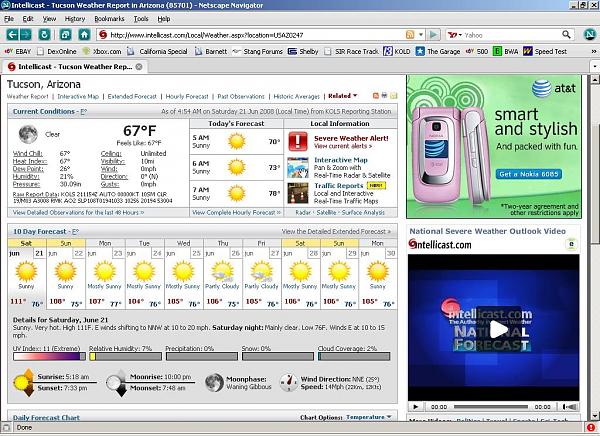Open the Interactive Map thumbnail icon
This screenshot has width=600, height=436.
coord(298,166)
